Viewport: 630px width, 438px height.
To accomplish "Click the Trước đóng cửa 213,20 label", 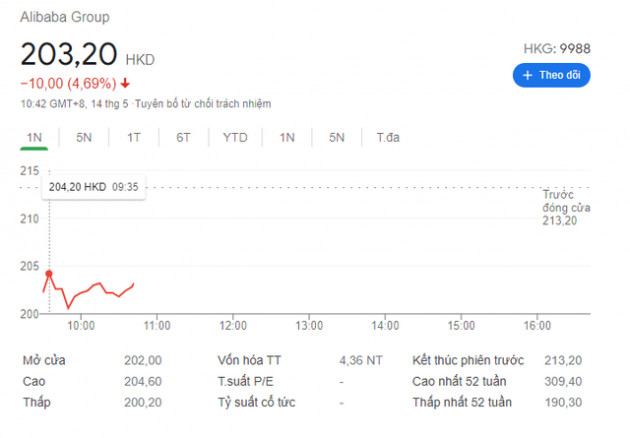I will 566,208.
